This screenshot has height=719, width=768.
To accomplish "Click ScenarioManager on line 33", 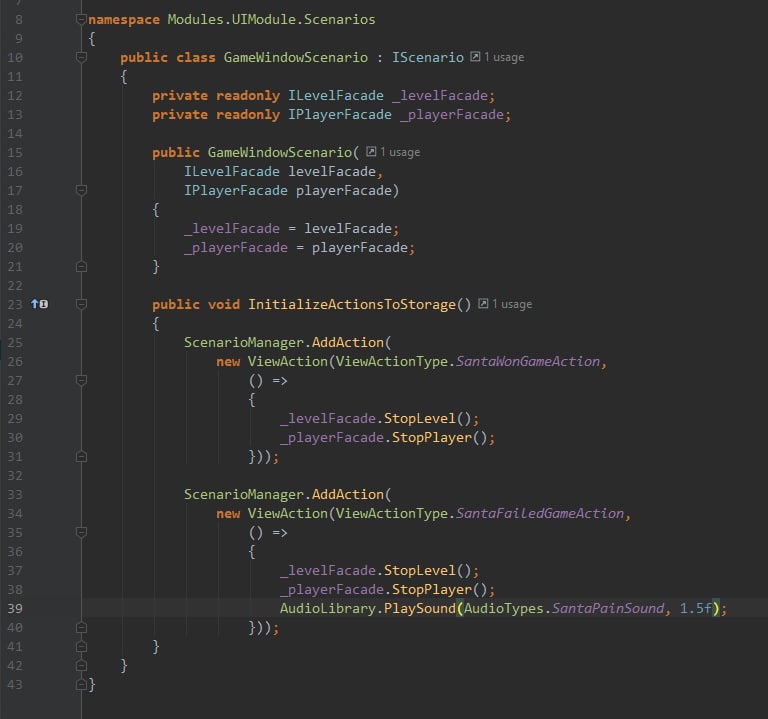I will [x=243, y=494].
